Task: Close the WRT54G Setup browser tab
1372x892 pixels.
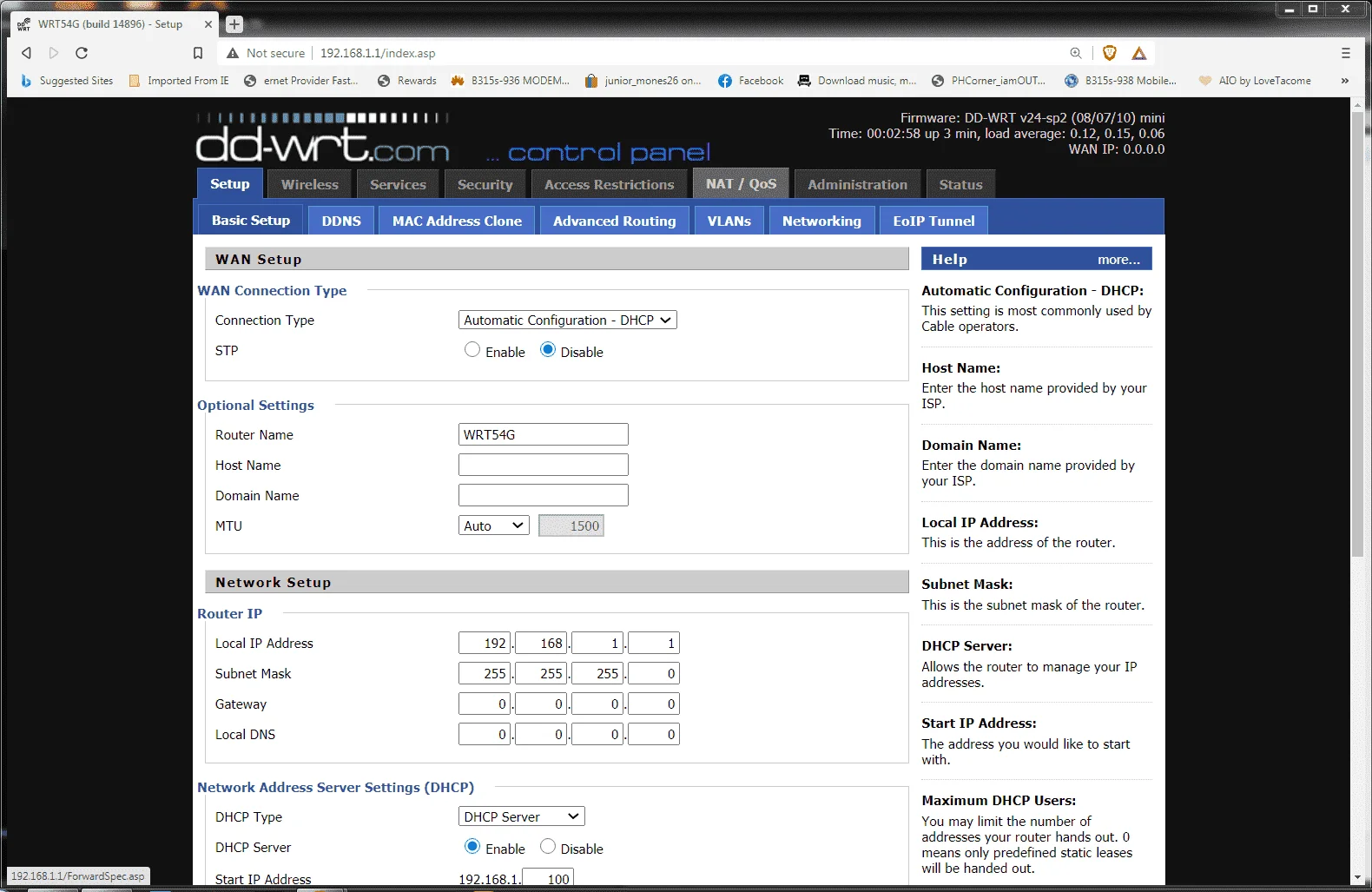Action: [x=208, y=24]
